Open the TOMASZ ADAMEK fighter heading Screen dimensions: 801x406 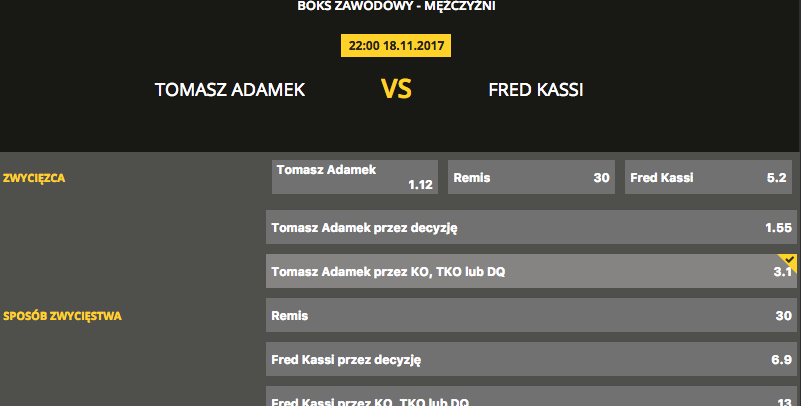pos(230,90)
